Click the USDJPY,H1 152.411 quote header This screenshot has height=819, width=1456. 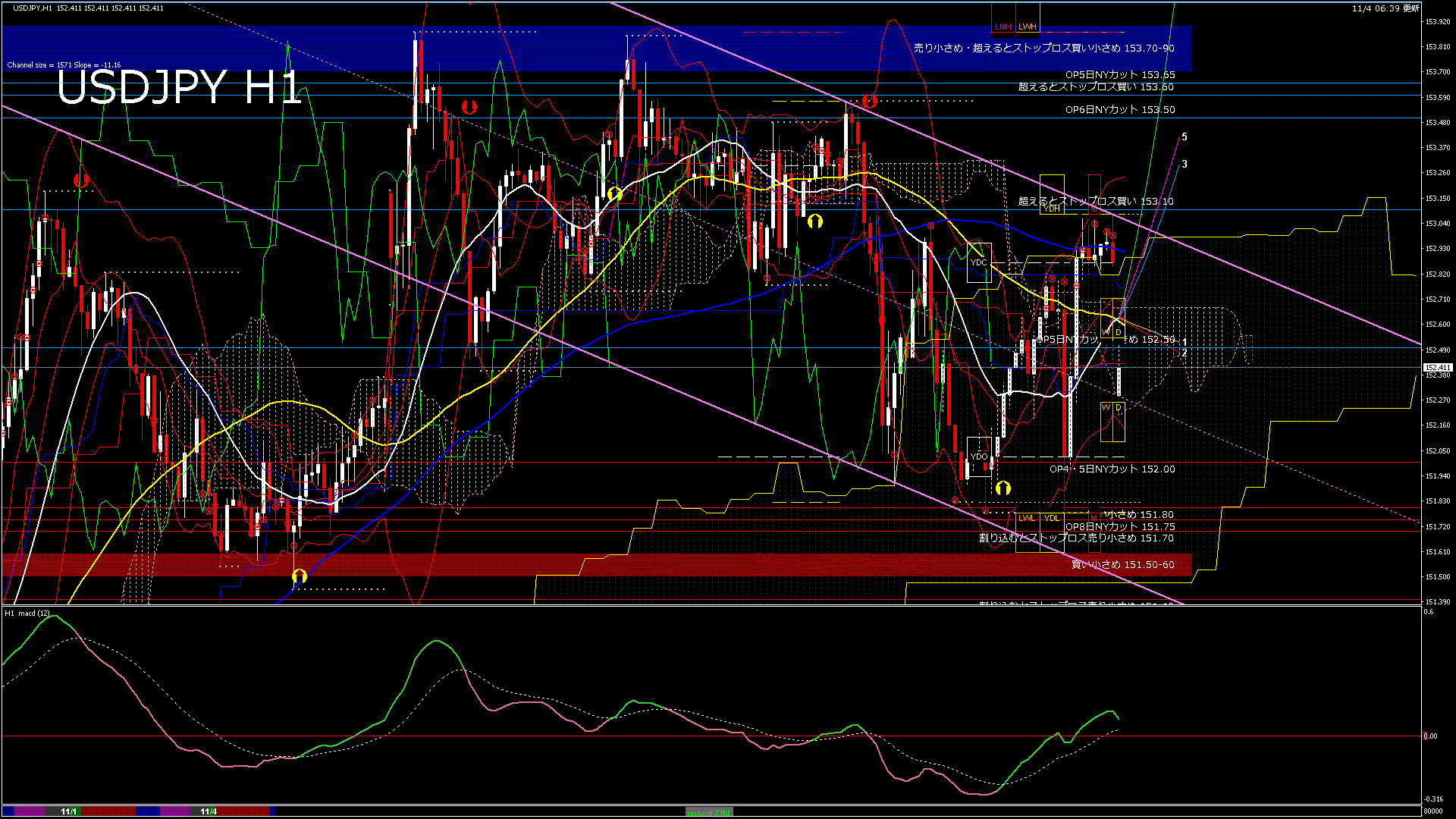click(x=88, y=8)
